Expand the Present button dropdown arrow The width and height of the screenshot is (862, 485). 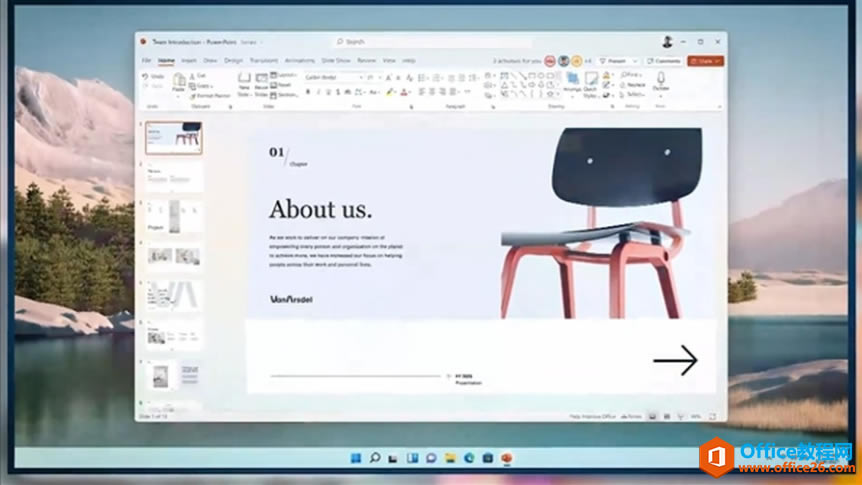click(635, 61)
